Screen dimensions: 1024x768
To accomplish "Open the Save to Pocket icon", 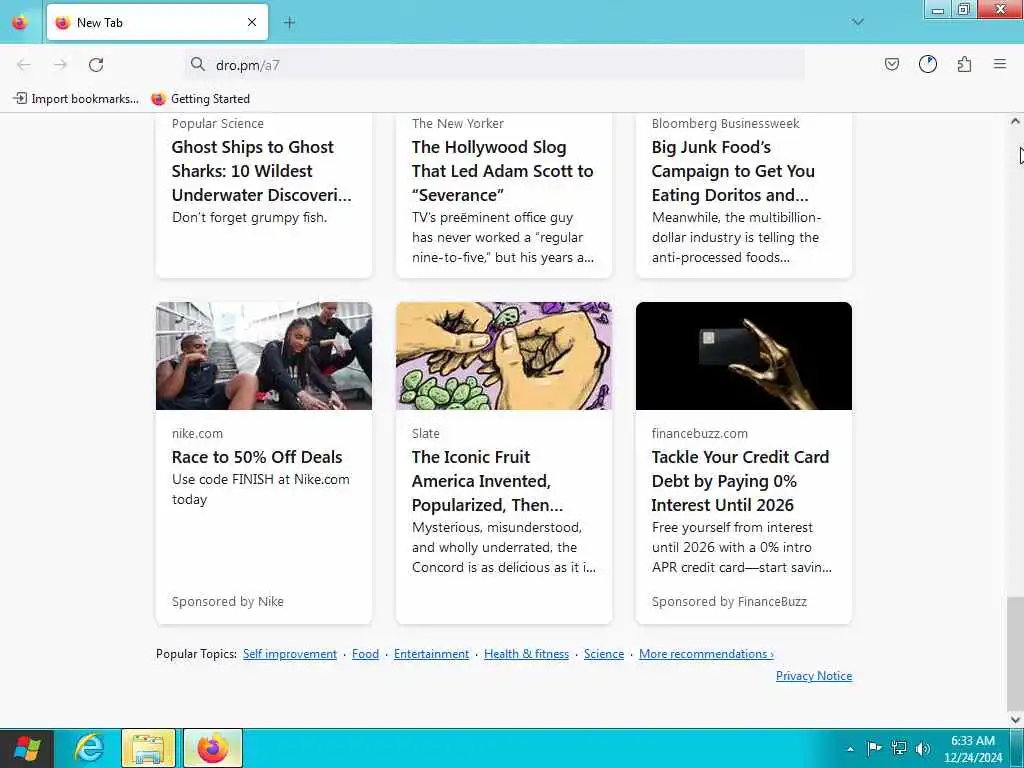I will point(892,64).
